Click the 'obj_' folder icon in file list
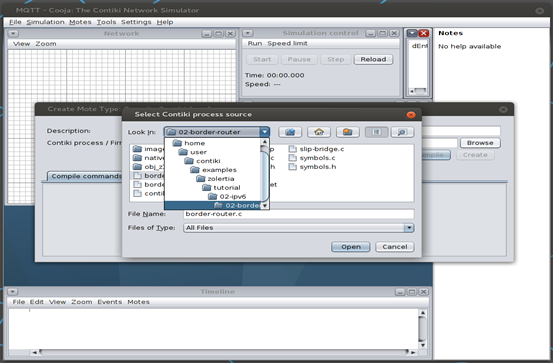553x363 pixels. 137,167
